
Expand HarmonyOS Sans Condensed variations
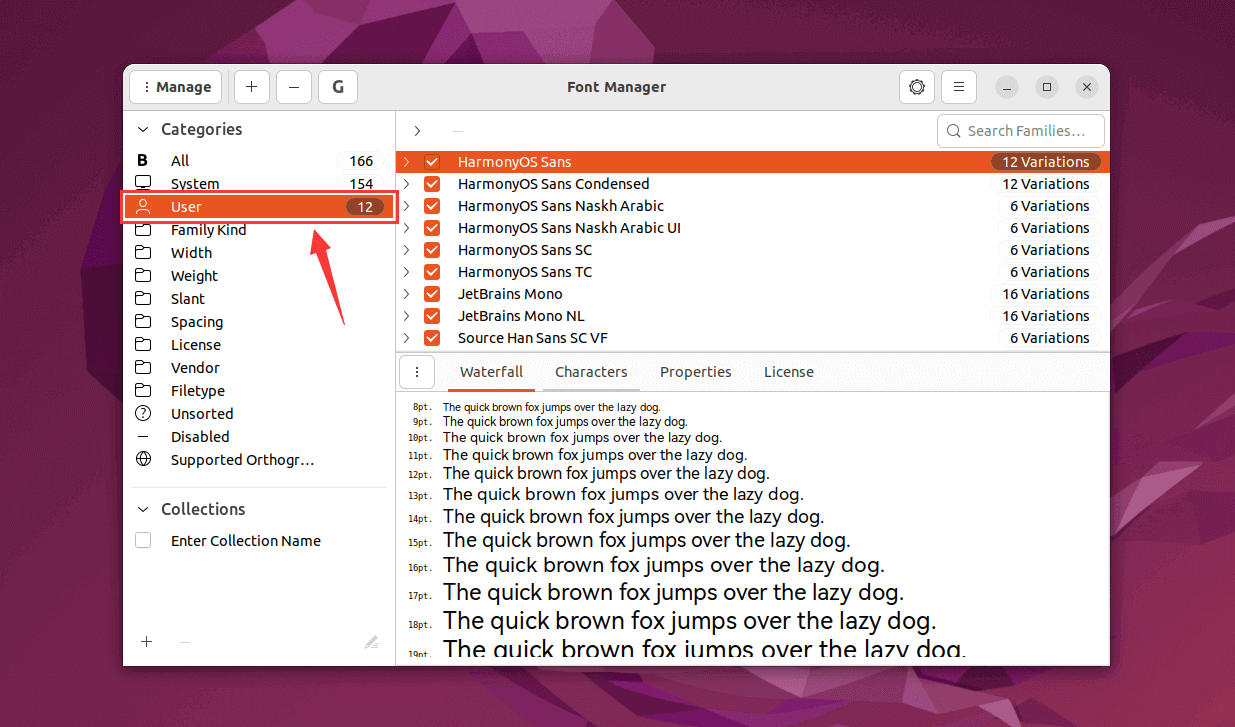coord(406,184)
